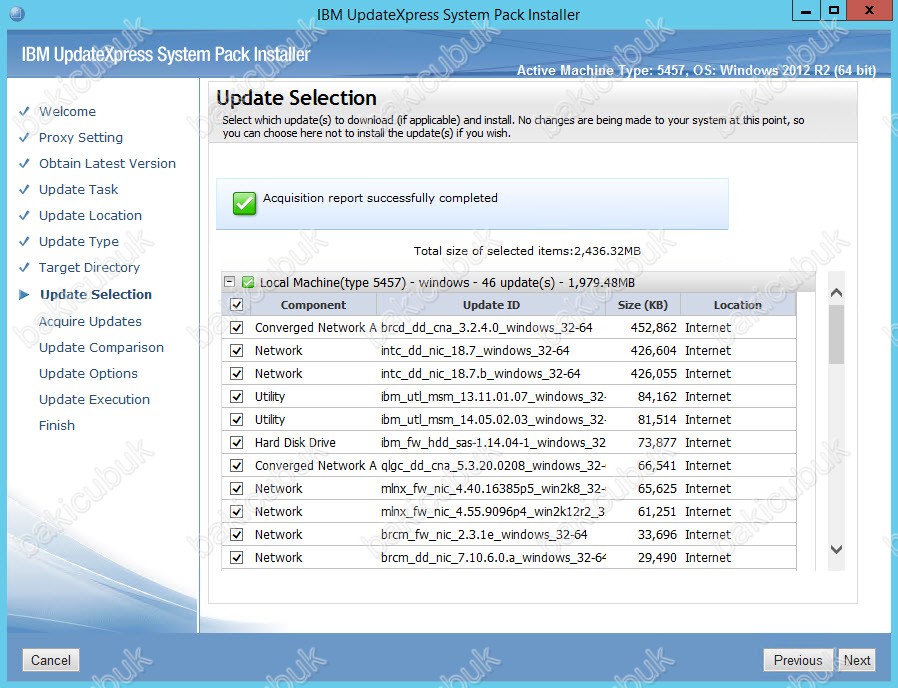Uncheck the ibm_utl_msm_14.05.02.03 update checkbox
Screen dimensions: 898x688
[237, 419]
